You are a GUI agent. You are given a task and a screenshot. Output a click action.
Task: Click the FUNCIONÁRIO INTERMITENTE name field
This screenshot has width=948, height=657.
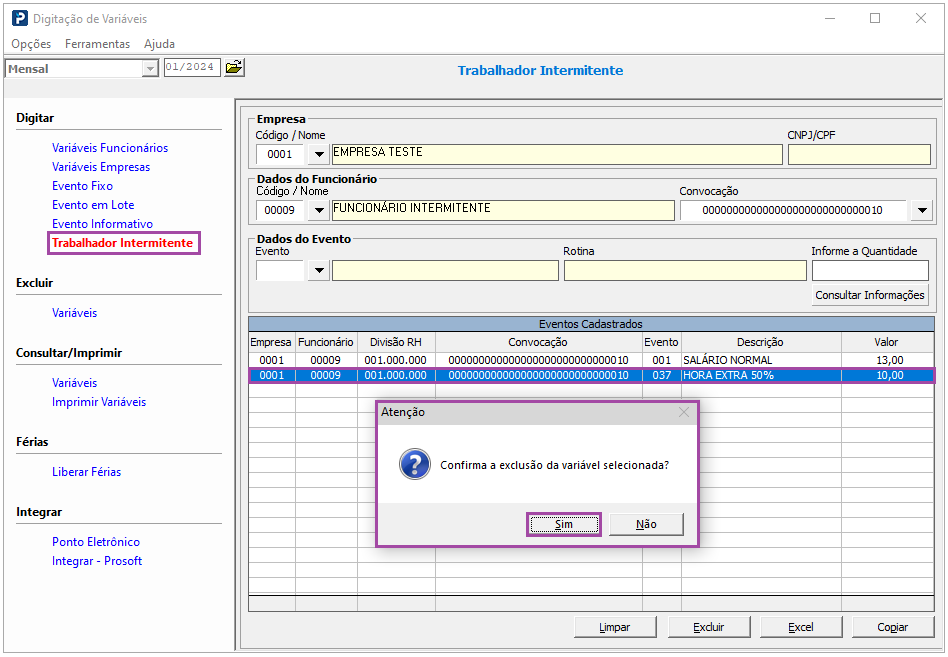click(503, 210)
